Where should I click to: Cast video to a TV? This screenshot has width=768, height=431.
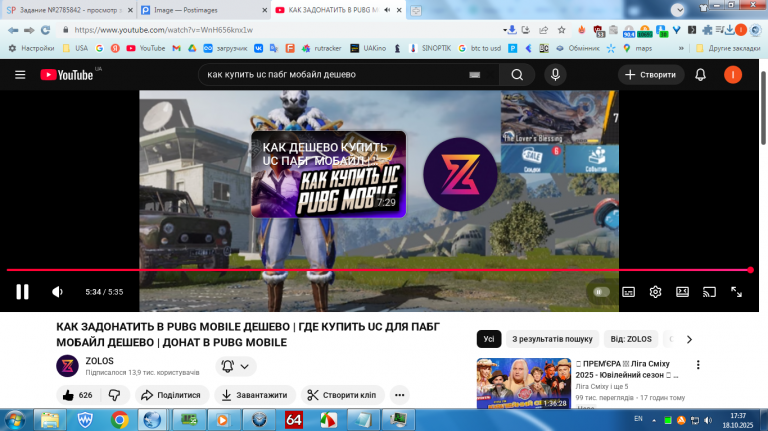[709, 292]
